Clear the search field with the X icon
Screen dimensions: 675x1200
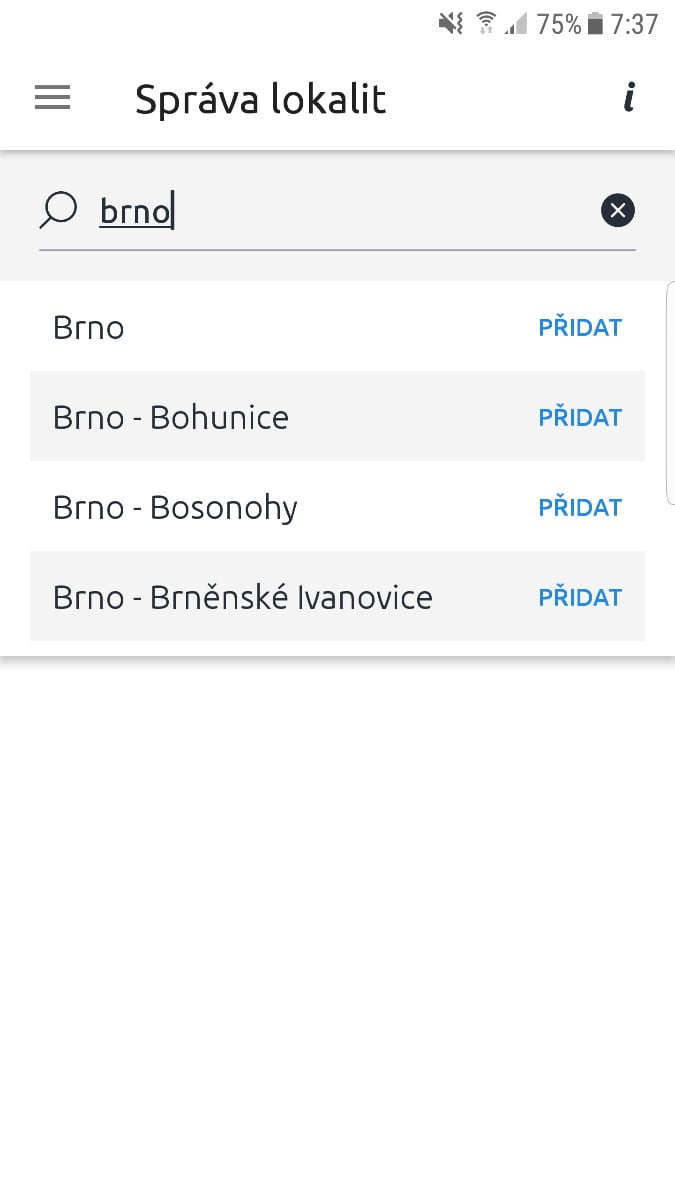coord(617,210)
